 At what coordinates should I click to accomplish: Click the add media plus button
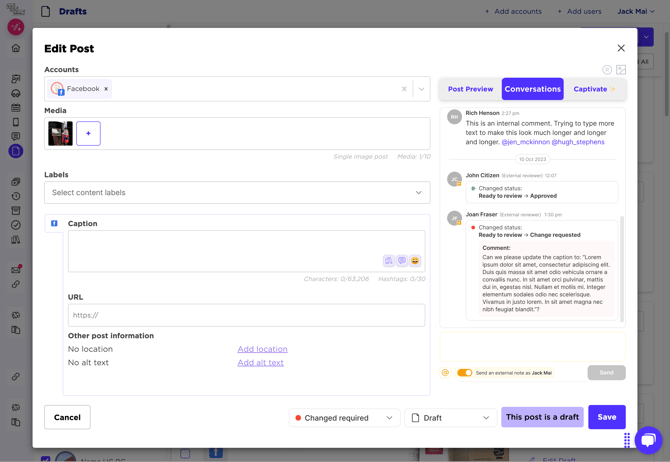[88, 133]
